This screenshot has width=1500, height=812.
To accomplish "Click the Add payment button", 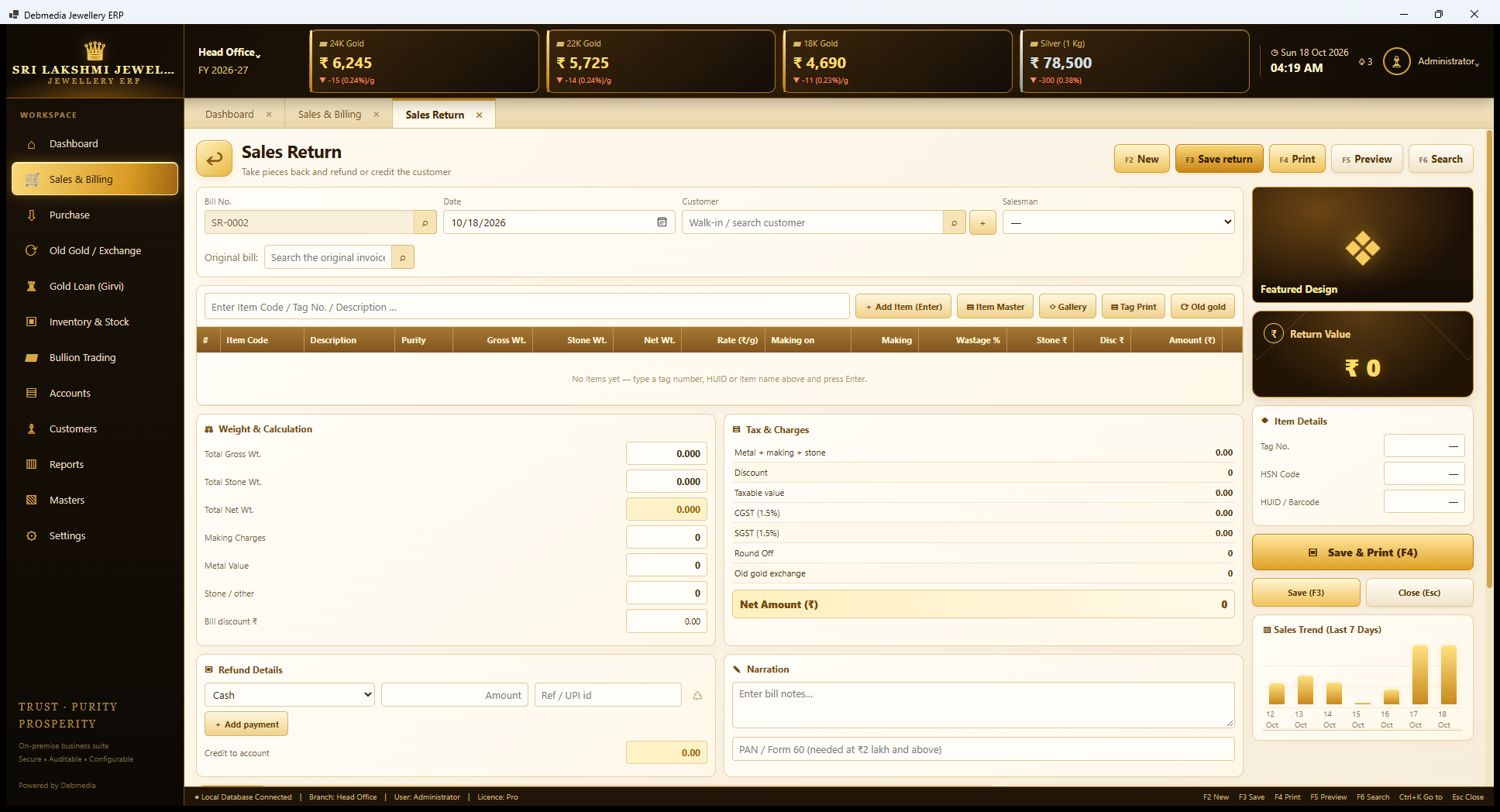I will tap(246, 724).
